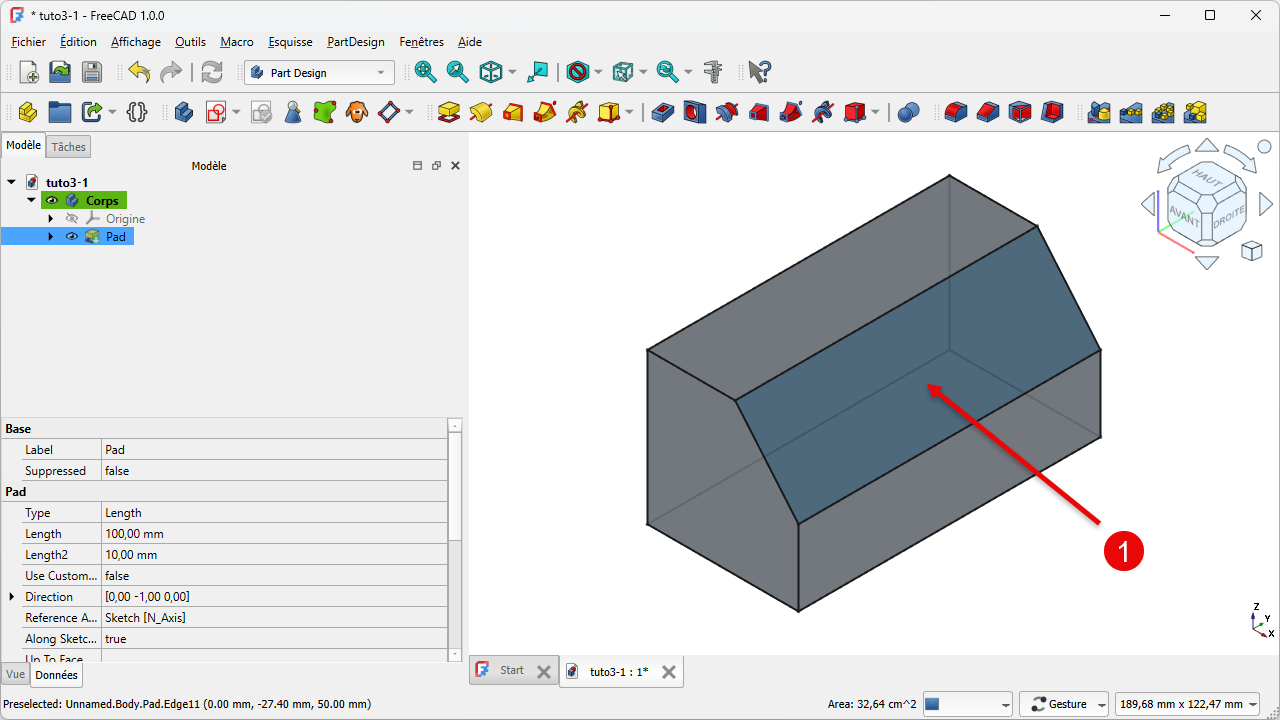1280x720 pixels.
Task: Create a new sketch
Action: tap(216, 112)
